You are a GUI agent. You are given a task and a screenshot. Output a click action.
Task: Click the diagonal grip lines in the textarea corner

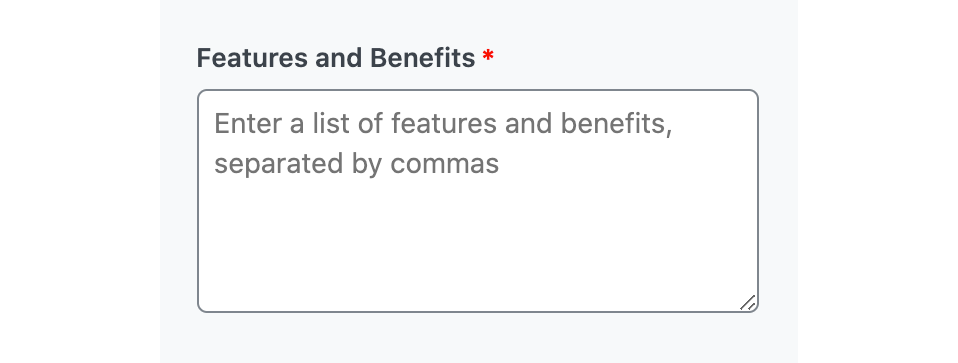[x=748, y=302]
